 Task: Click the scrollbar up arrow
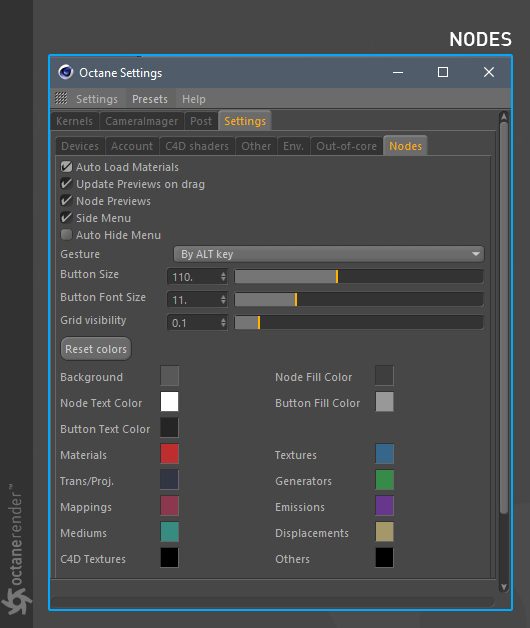[x=504, y=117]
